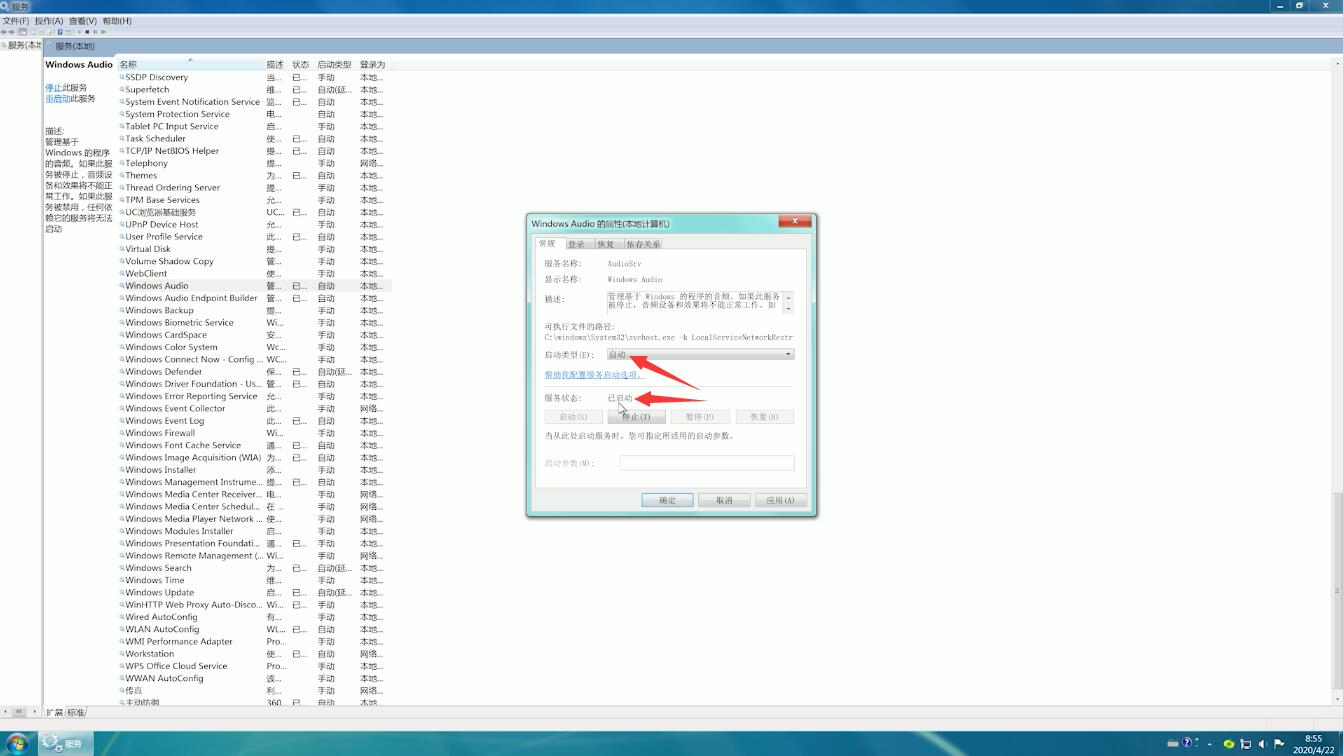Image resolution: width=1343 pixels, height=756 pixels.
Task: Switch to the 标准 view tab
Action: pos(76,713)
